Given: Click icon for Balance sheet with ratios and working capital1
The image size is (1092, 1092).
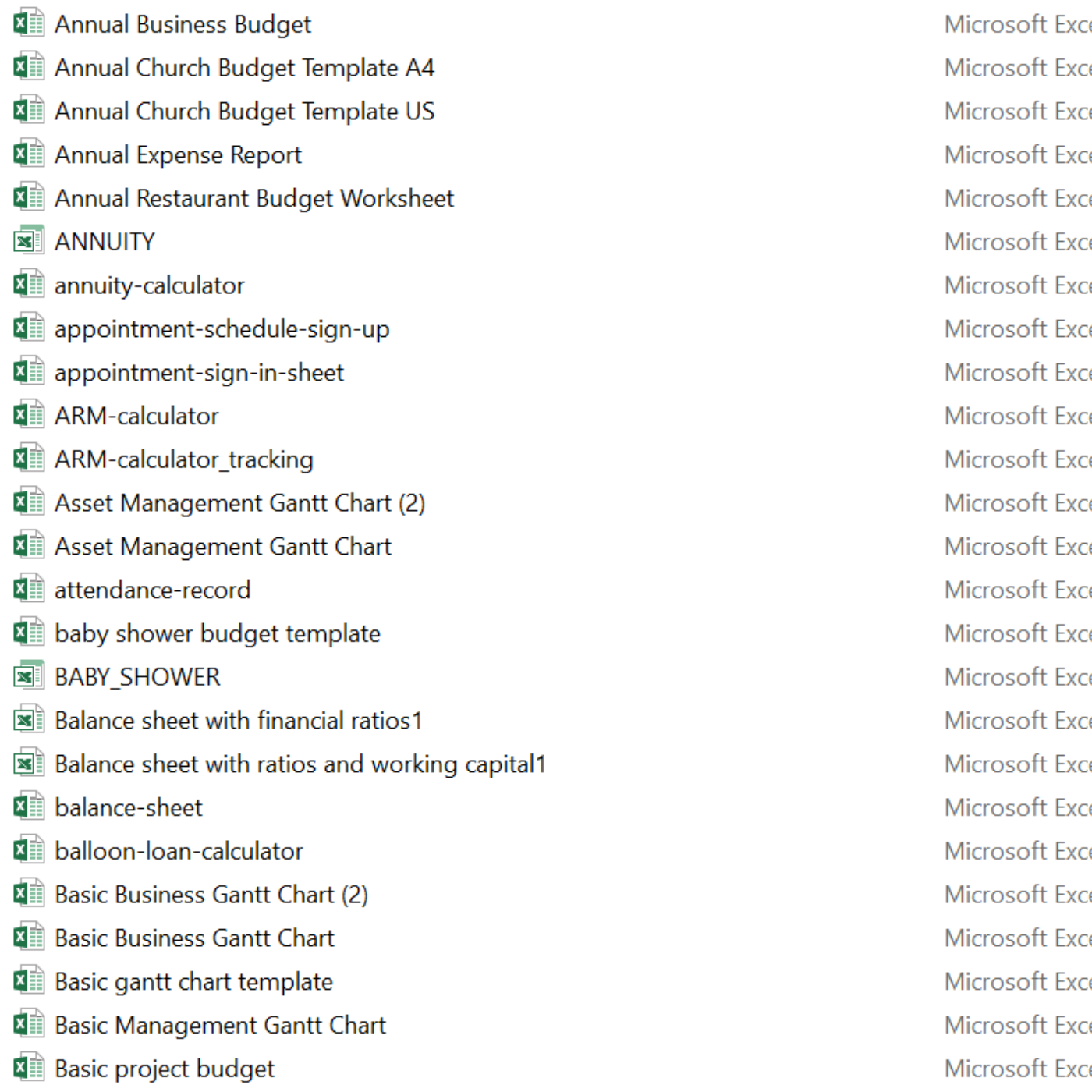Looking at the screenshot, I should click(x=29, y=764).
